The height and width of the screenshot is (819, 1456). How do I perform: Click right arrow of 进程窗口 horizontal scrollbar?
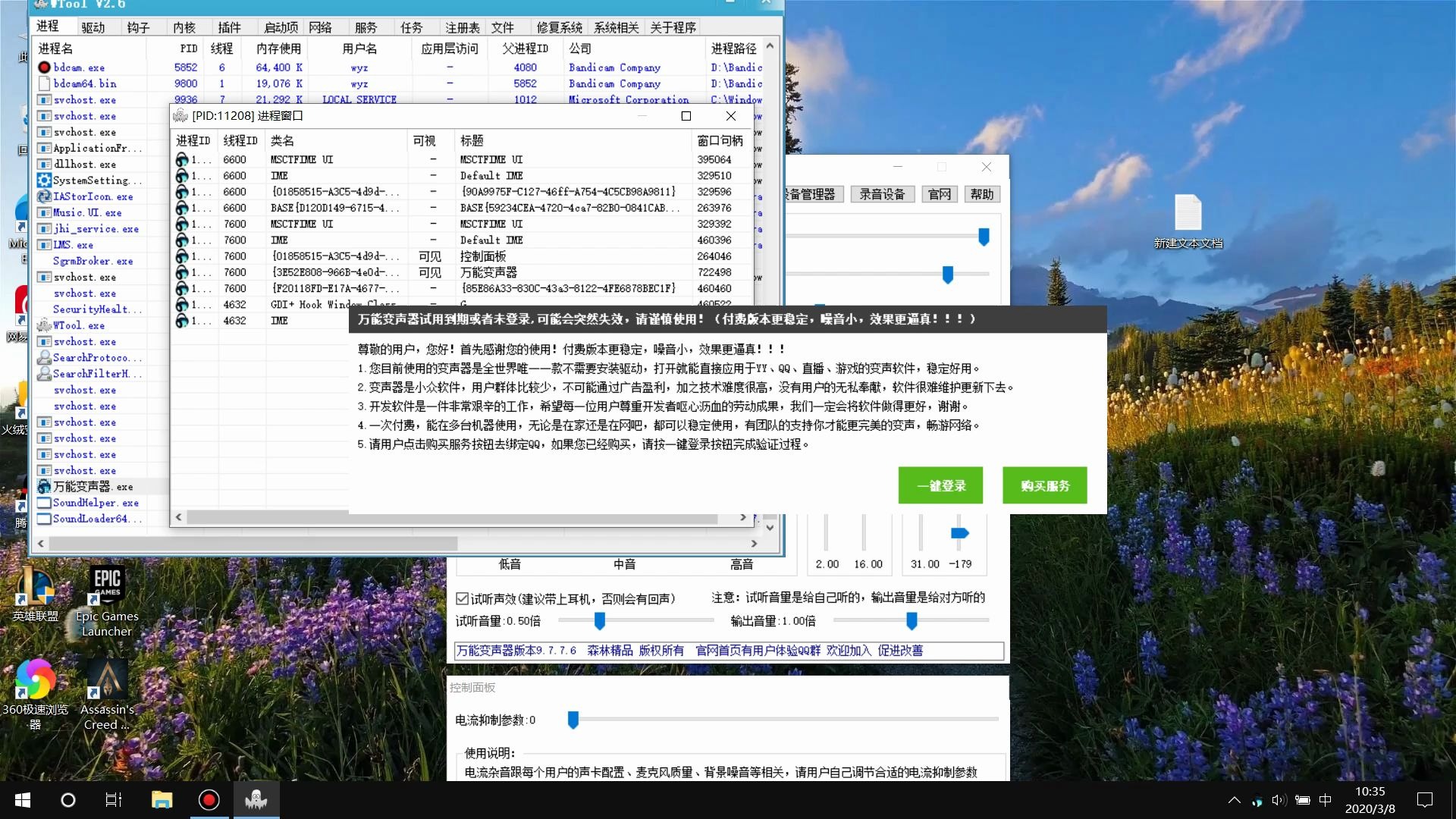click(743, 517)
